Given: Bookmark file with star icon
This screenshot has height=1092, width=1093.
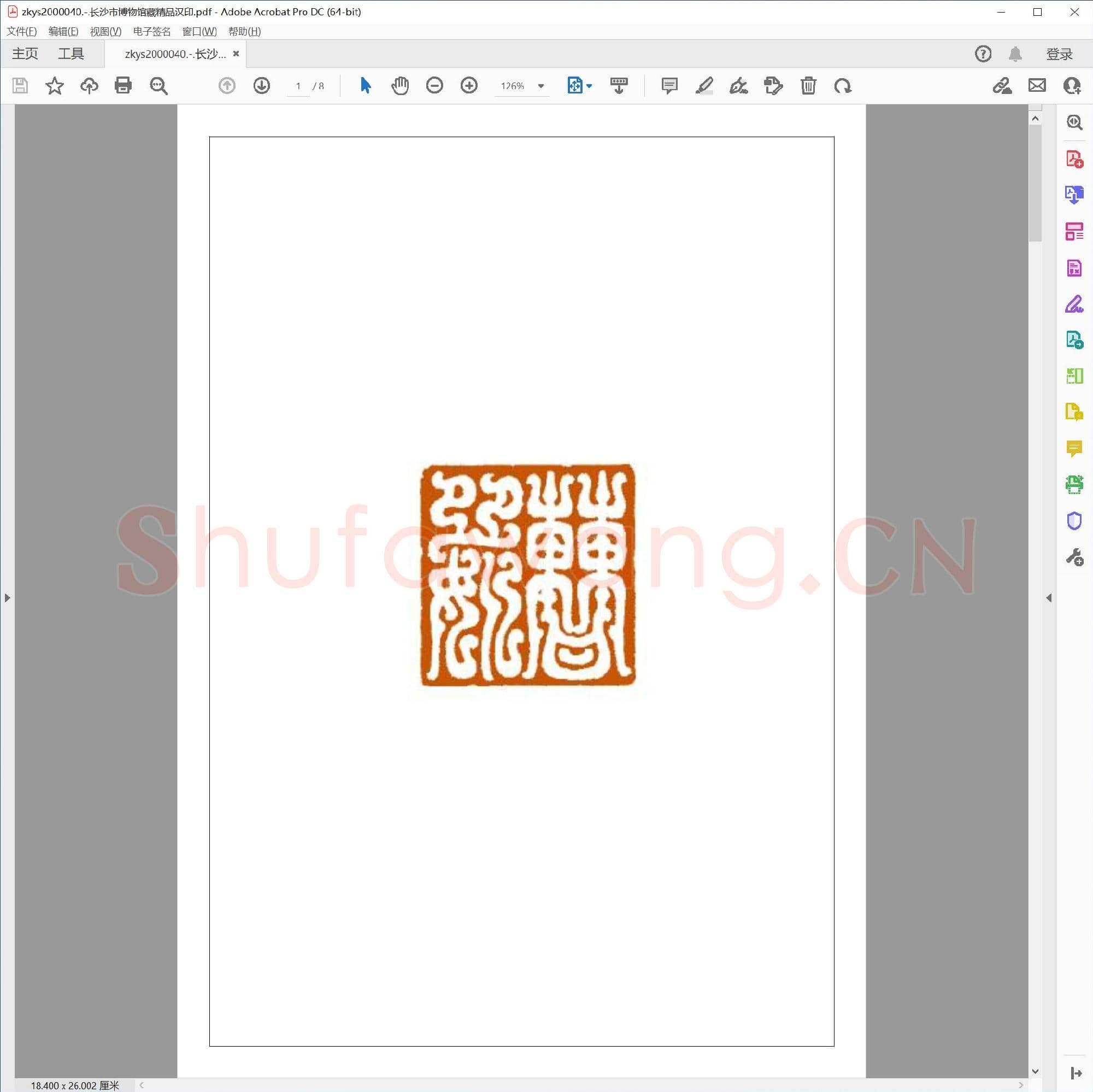Looking at the screenshot, I should [x=54, y=85].
